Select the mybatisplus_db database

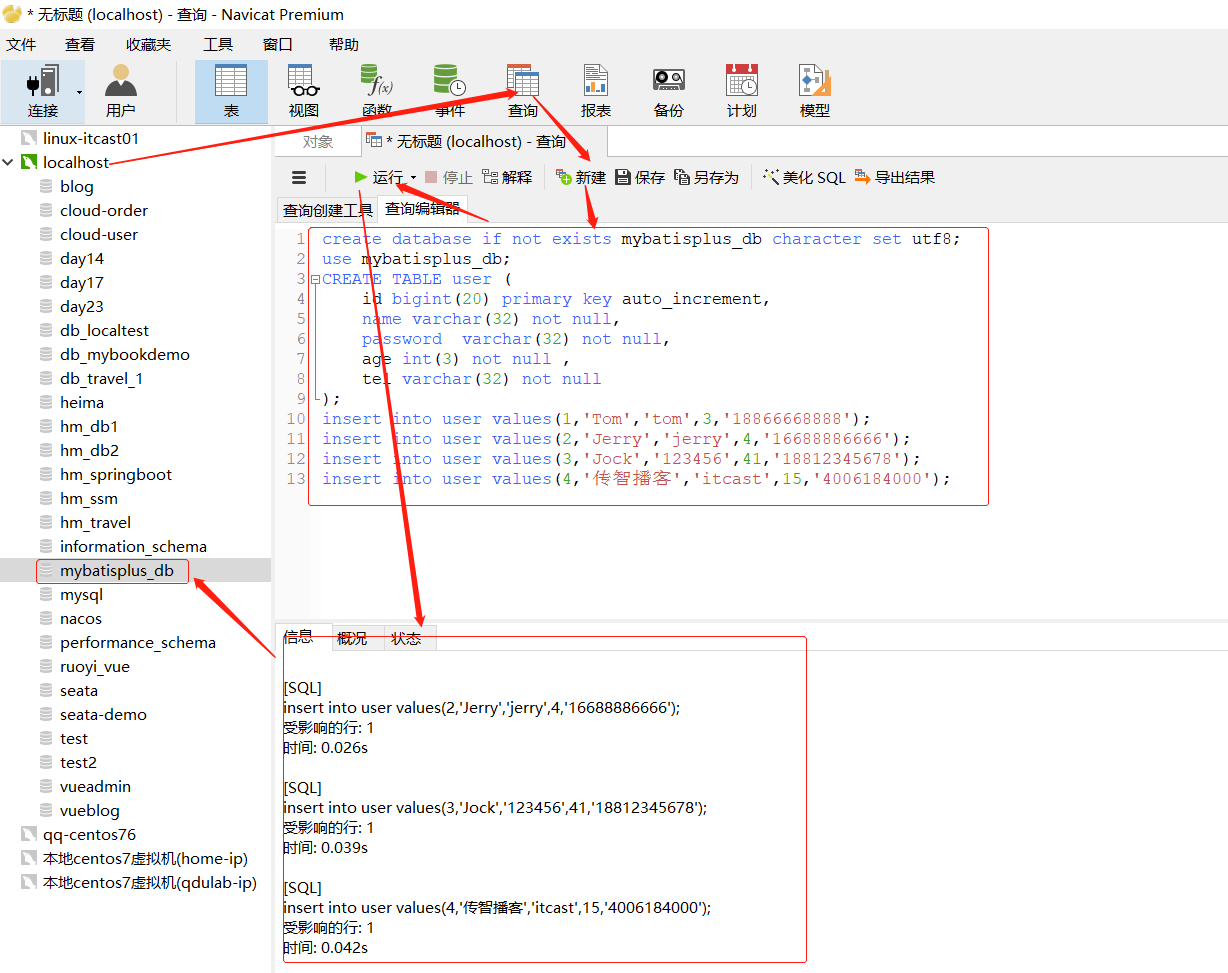117,570
